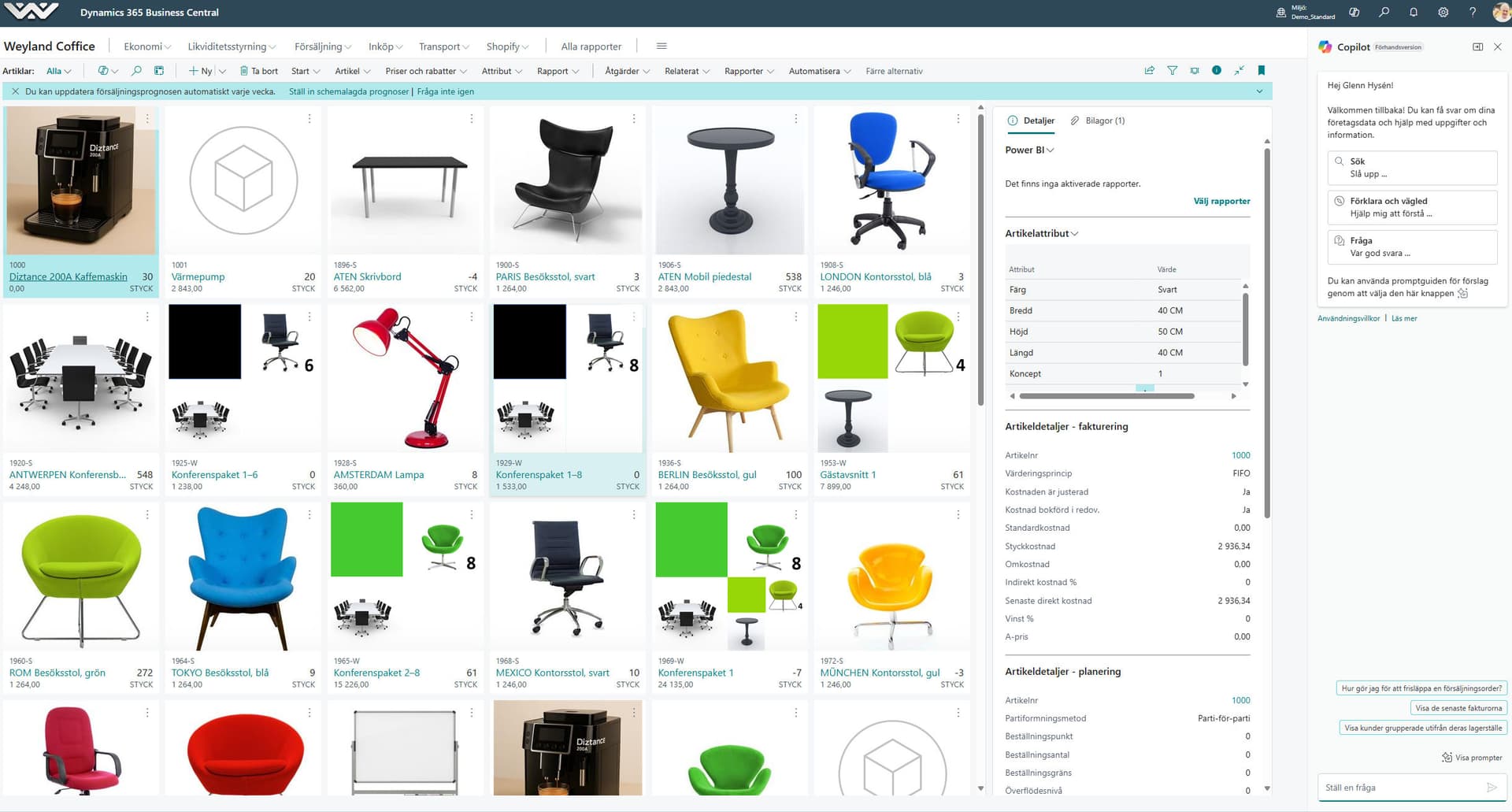
Task: Select the Förklara och vägled Copilot option
Action: [x=1412, y=207]
